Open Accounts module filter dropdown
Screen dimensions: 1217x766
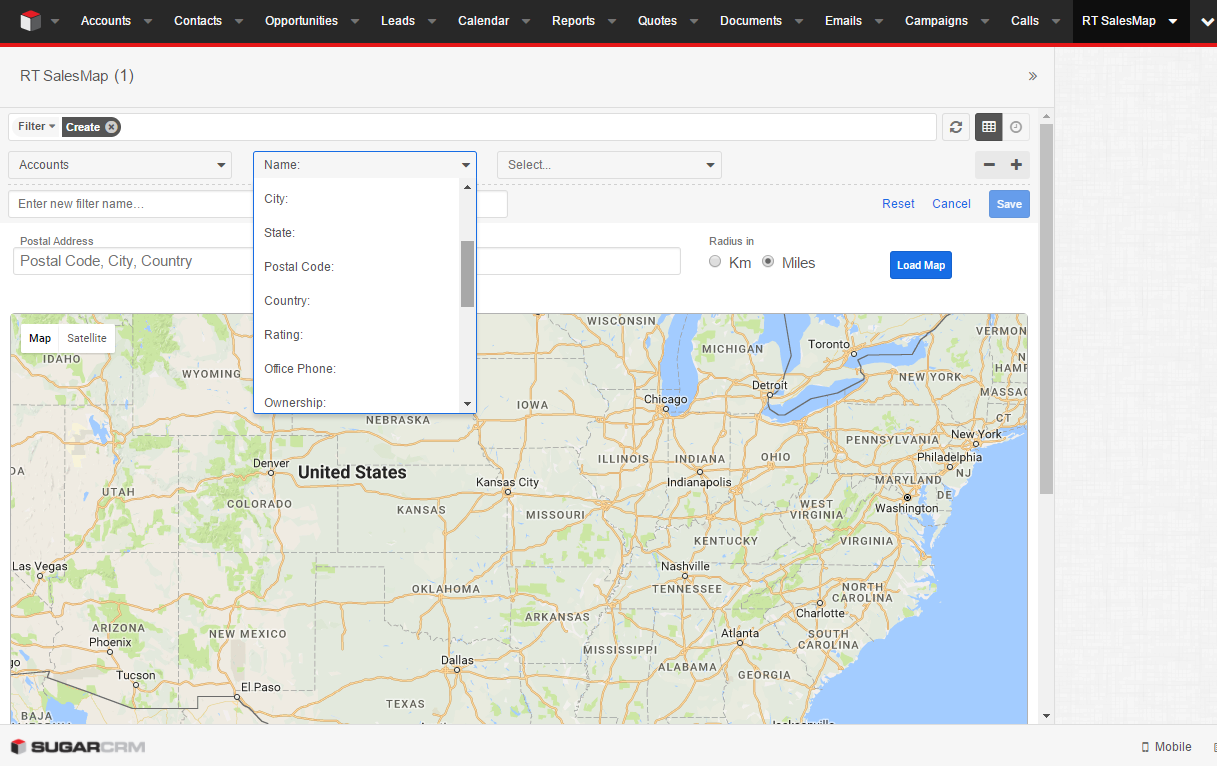[120, 165]
